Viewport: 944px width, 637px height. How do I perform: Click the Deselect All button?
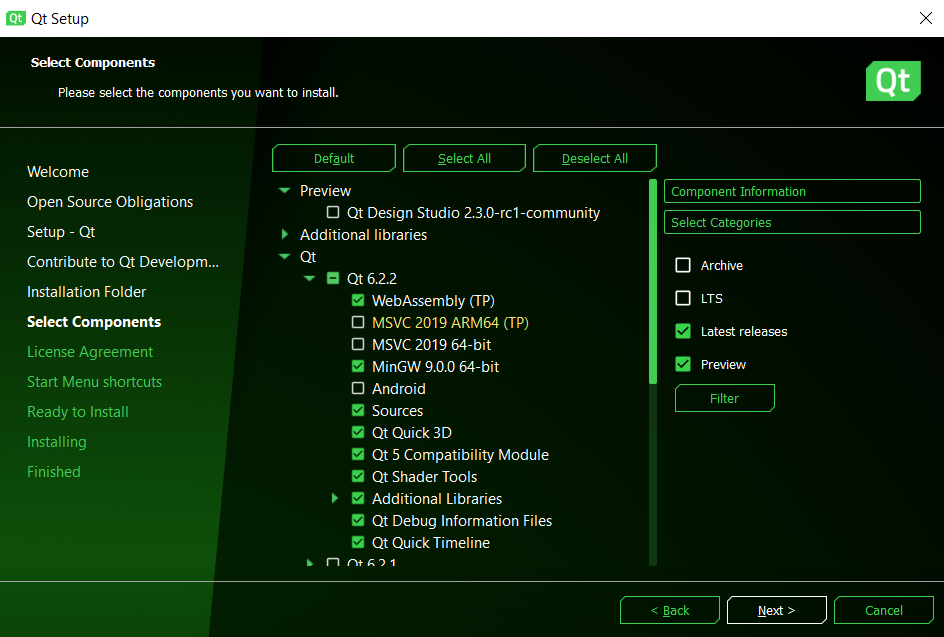pos(595,158)
